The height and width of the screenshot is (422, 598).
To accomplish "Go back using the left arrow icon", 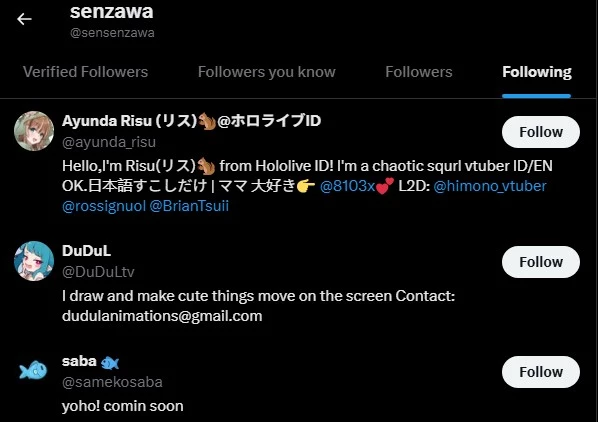I will (x=24, y=19).
